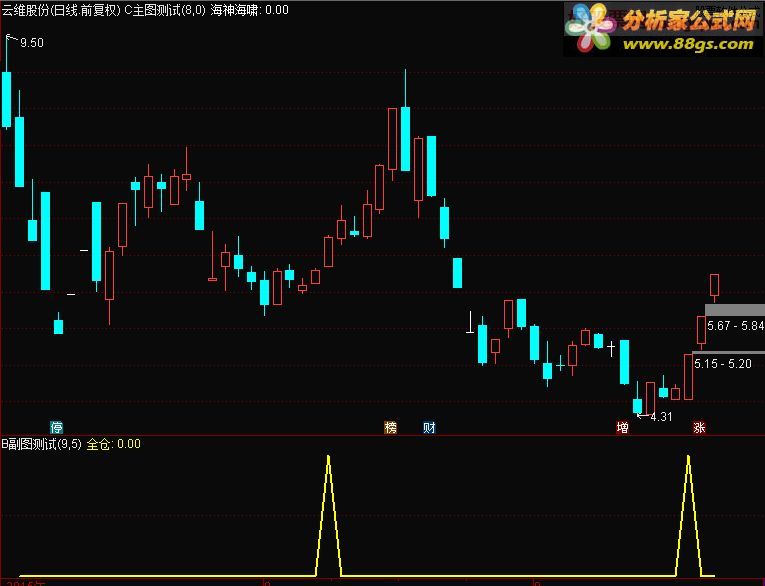Click the 涨 event marker icon
The image size is (765, 586).
coord(699,428)
